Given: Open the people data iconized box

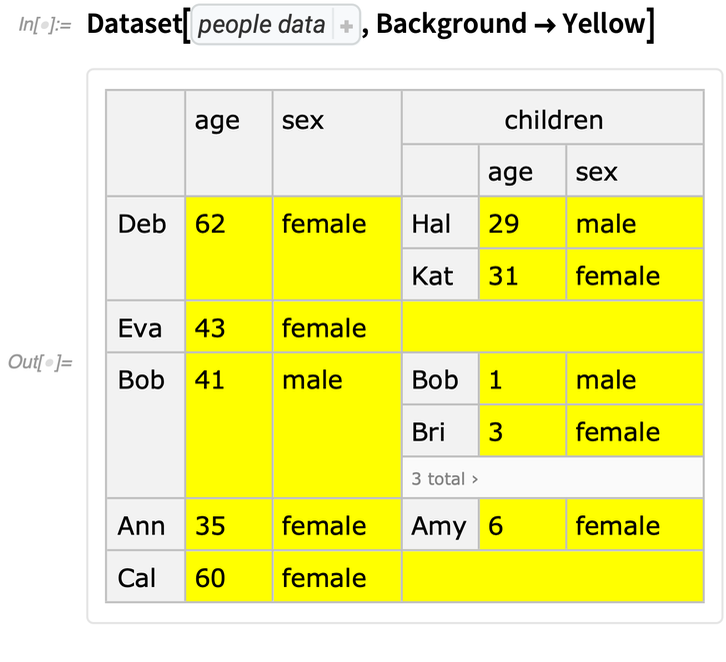Looking at the screenshot, I should tap(262, 26).
